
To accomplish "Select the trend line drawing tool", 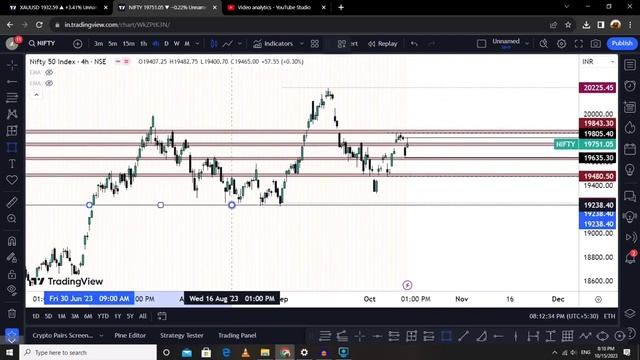I will pos(12,82).
